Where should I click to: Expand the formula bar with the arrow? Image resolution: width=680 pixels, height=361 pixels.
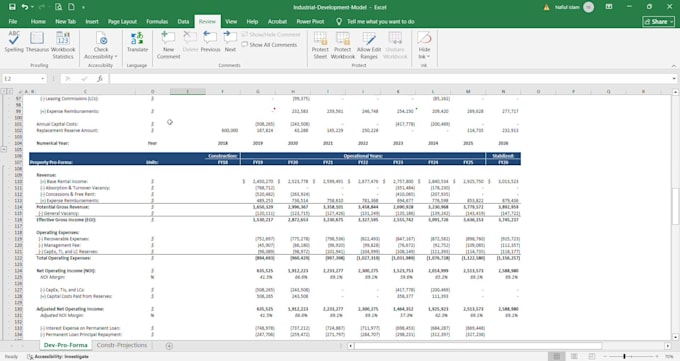click(674, 79)
